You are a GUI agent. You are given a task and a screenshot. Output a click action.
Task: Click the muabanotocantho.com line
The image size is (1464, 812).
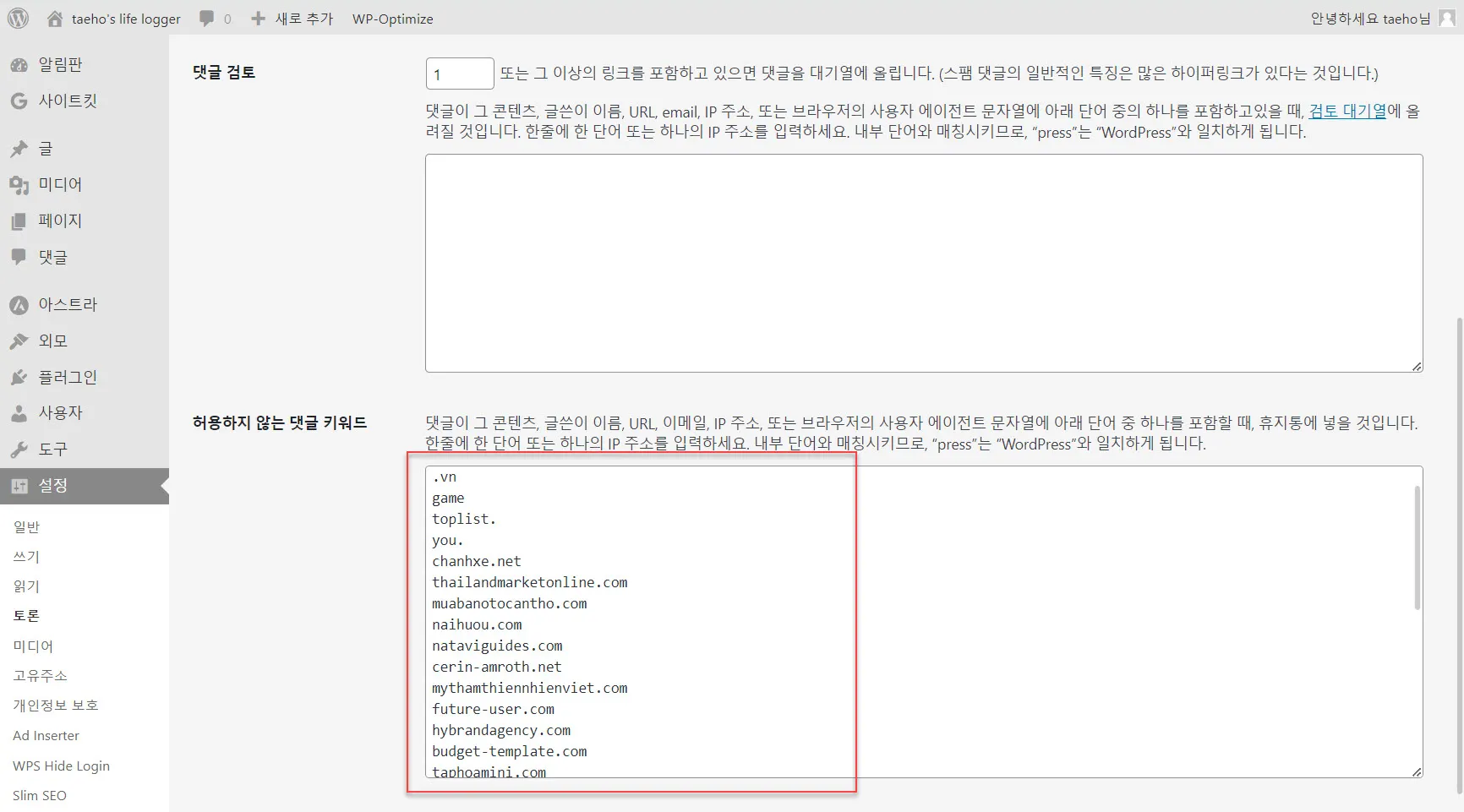coord(510,604)
